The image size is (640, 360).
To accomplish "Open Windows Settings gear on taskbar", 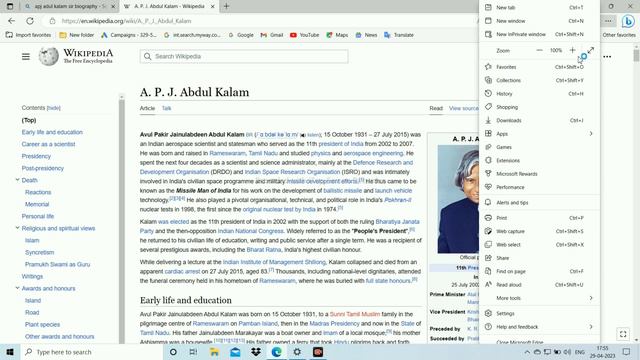I will [x=297, y=352].
